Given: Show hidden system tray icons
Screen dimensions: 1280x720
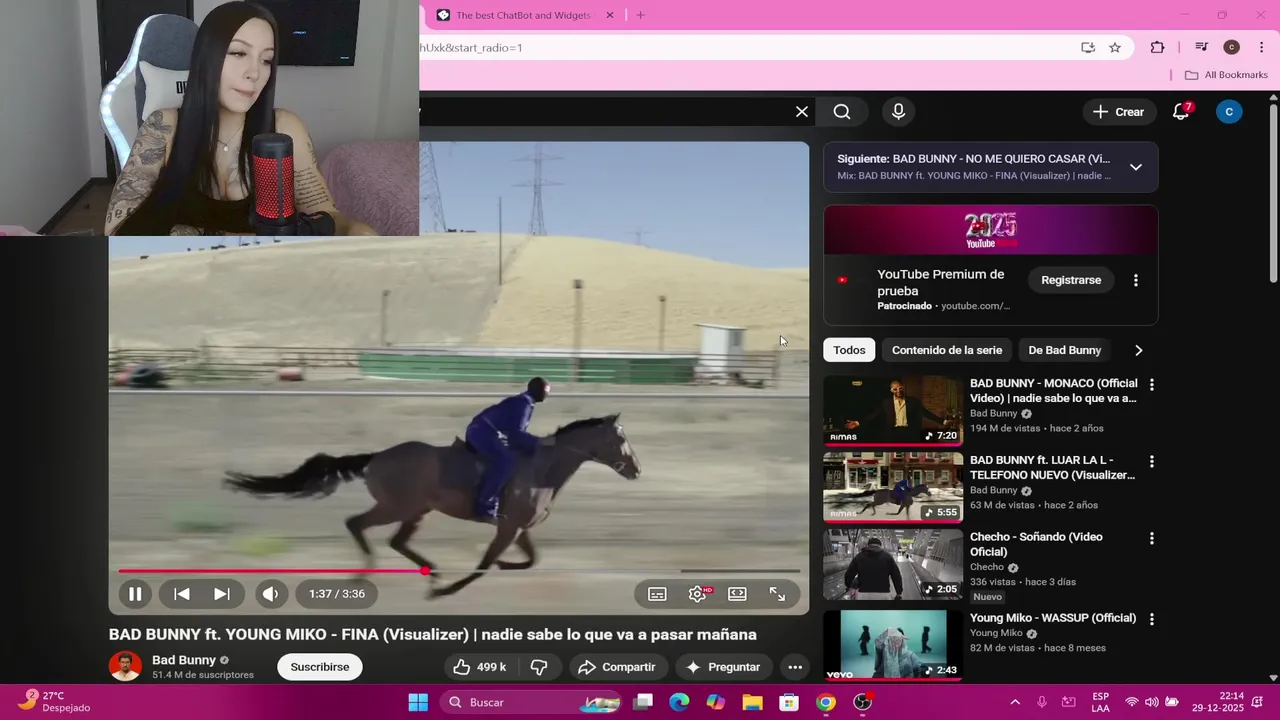Looking at the screenshot, I should (1015, 702).
